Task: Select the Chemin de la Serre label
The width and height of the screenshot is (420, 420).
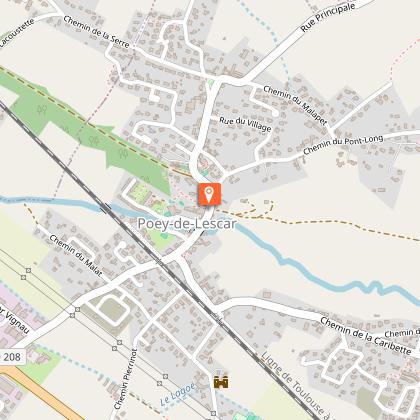Action: 96,32
